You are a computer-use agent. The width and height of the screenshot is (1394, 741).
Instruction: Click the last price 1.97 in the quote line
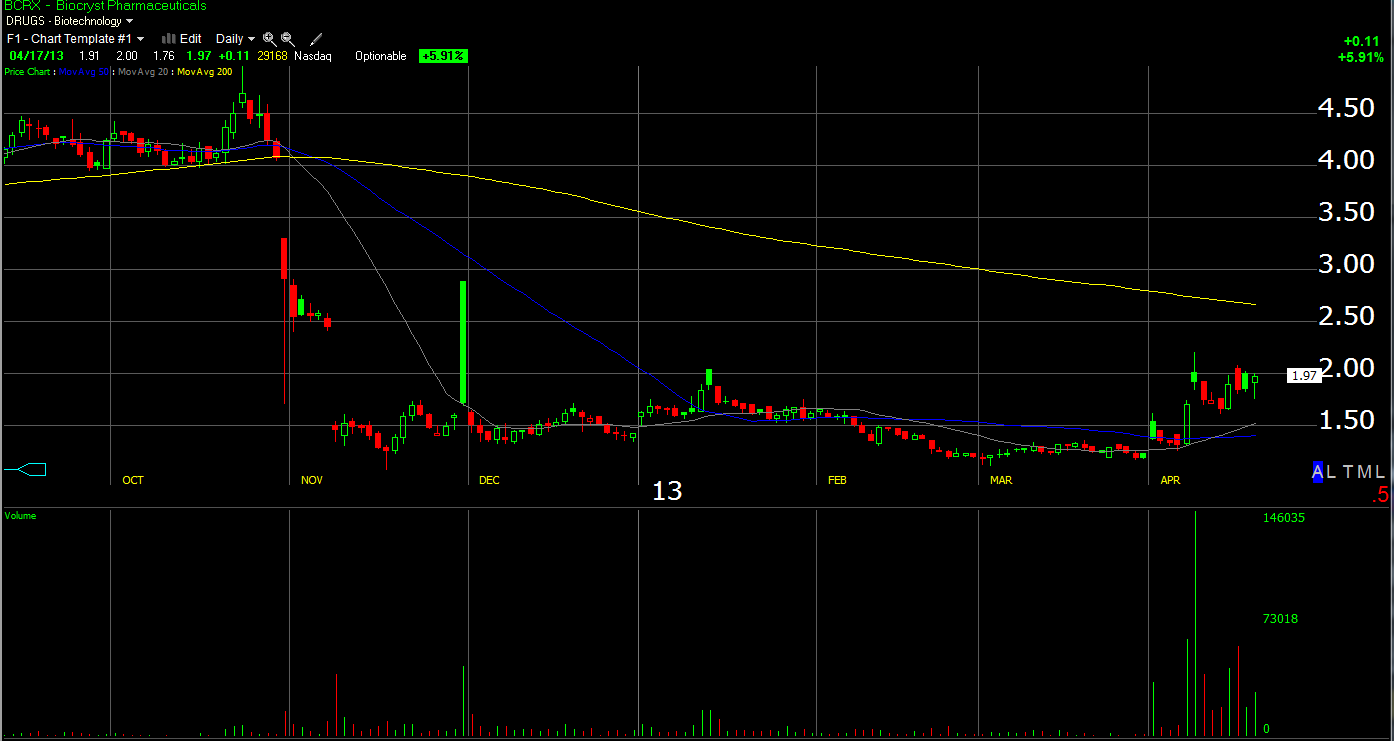(x=198, y=56)
